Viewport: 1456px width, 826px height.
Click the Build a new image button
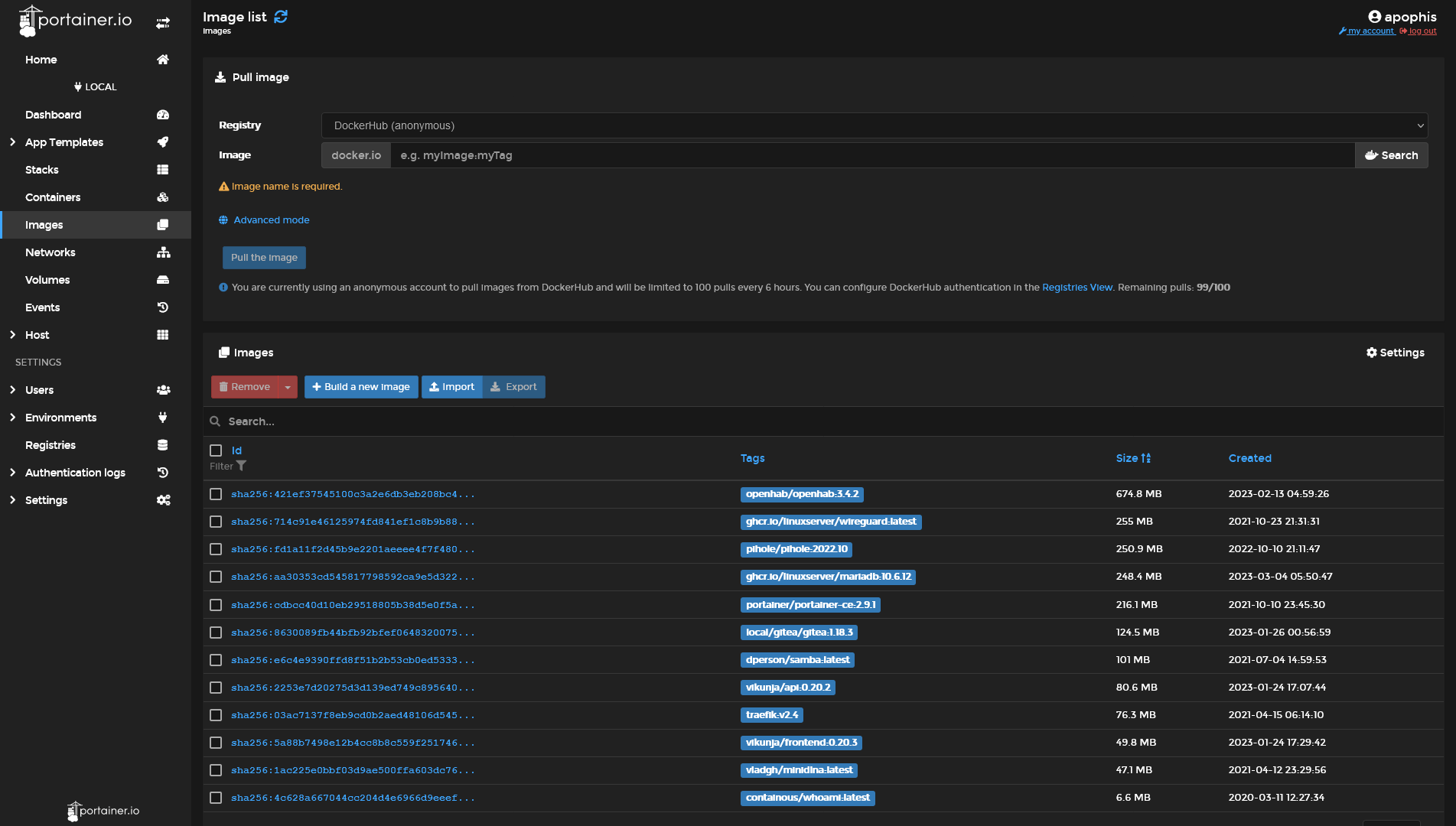coord(361,387)
